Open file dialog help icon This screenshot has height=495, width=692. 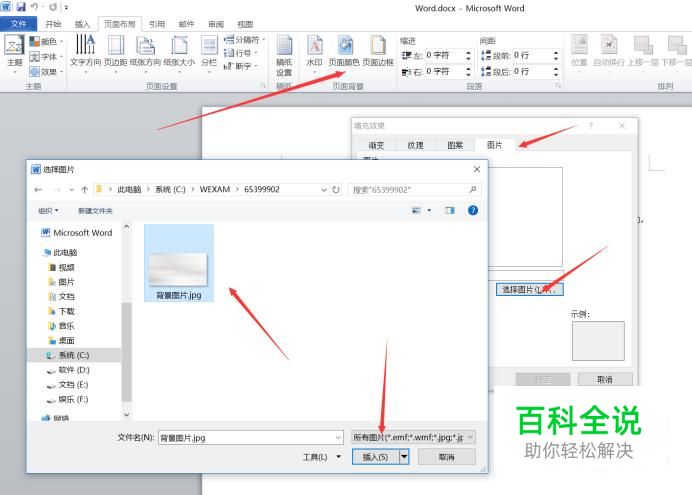click(x=473, y=210)
